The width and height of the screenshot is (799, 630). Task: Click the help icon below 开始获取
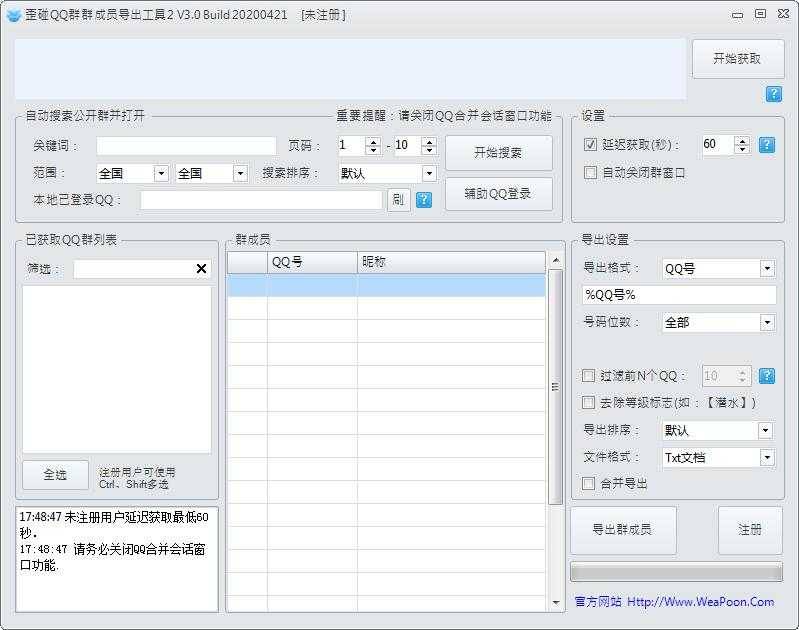coord(774,94)
